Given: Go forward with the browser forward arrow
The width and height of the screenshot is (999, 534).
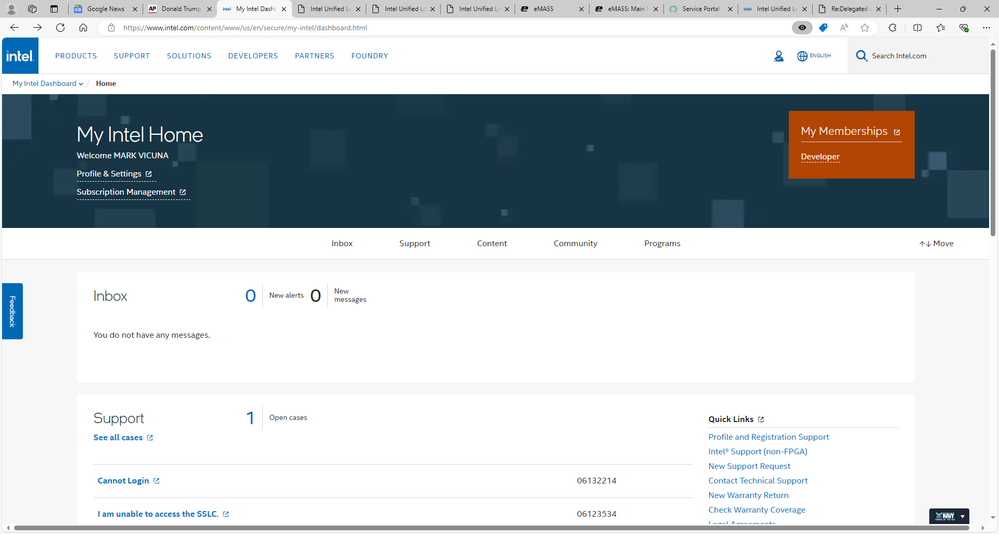Looking at the screenshot, I should pyautogui.click(x=38, y=27).
